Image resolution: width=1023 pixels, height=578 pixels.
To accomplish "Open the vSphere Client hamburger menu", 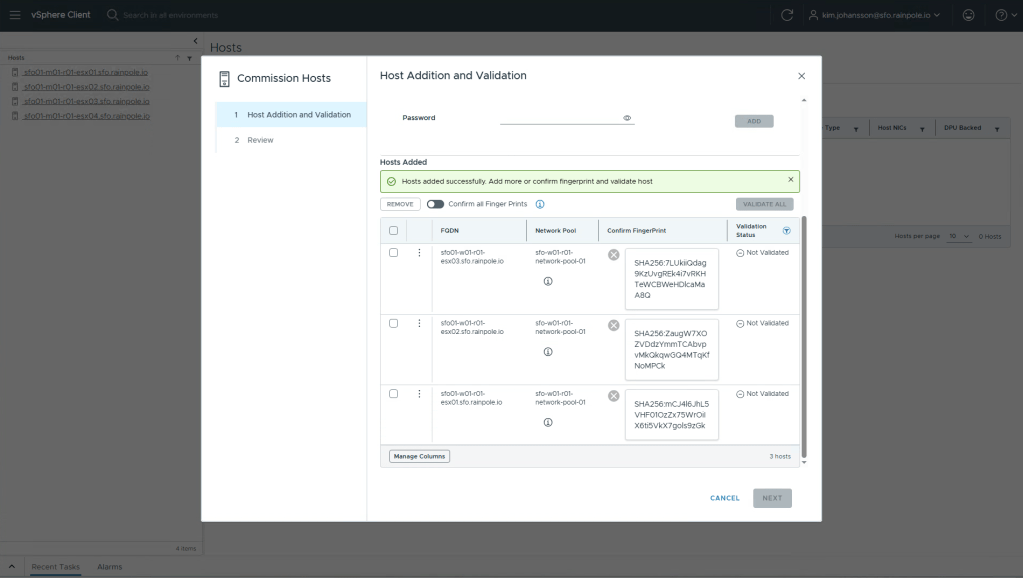I will 14,14.
